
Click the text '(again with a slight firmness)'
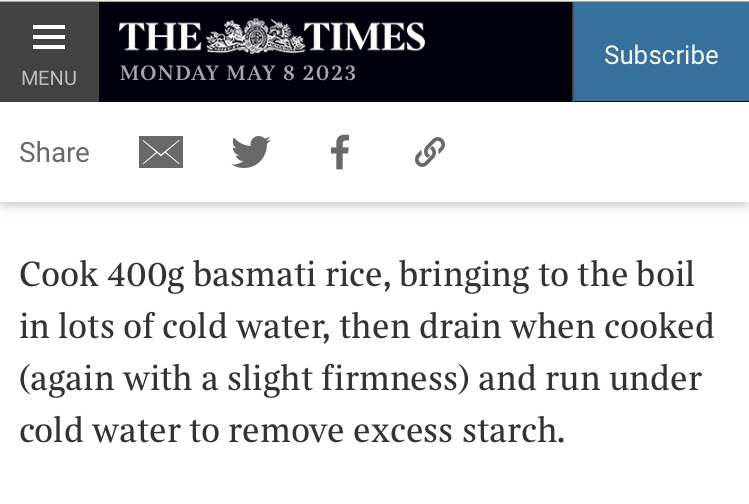(244, 379)
